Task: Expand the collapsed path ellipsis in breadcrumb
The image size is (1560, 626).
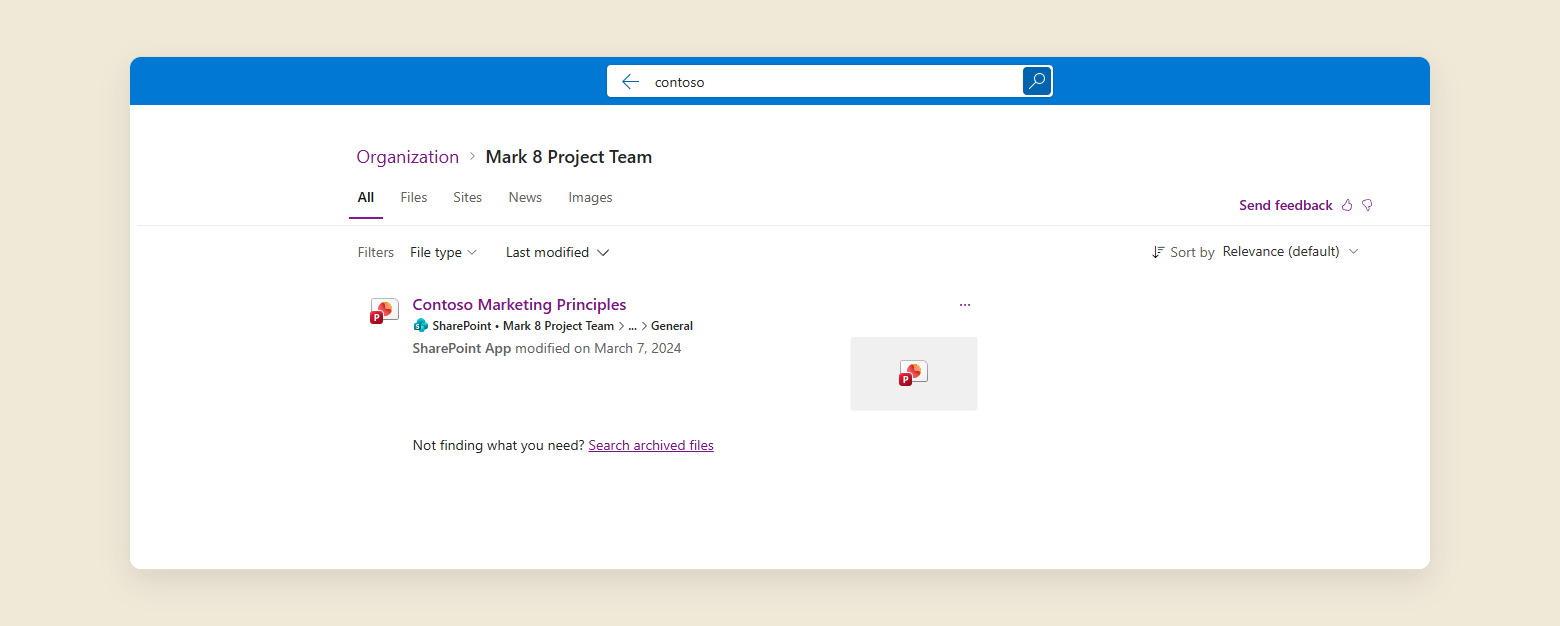Action: tap(632, 326)
